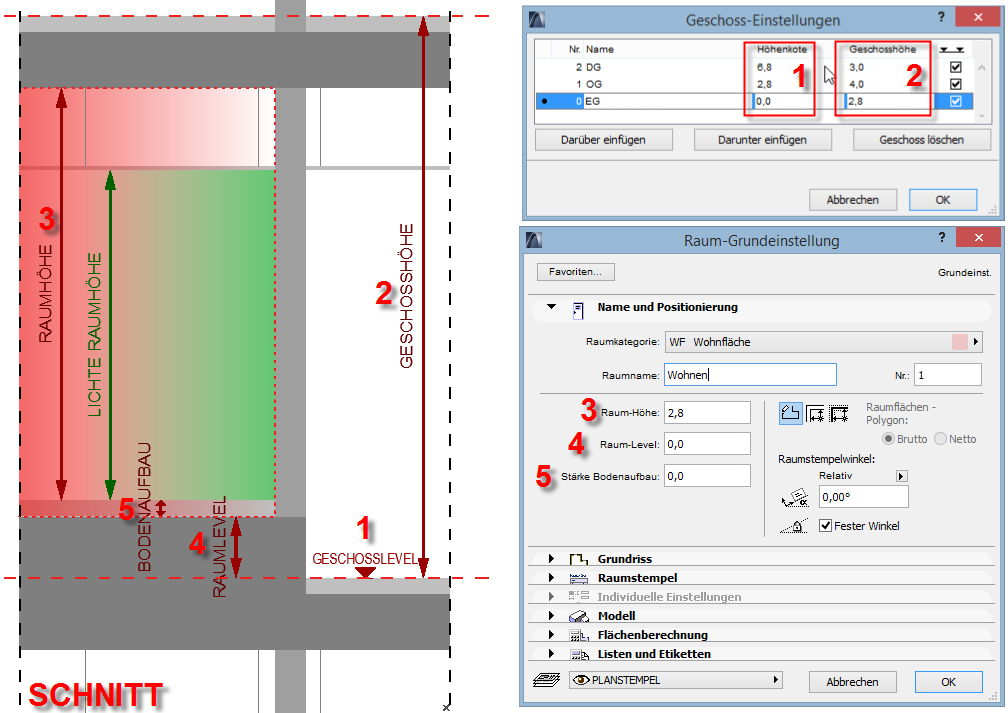The width and height of the screenshot is (1008, 713).
Task: Click the Geschoss löschen button
Action: 921,140
